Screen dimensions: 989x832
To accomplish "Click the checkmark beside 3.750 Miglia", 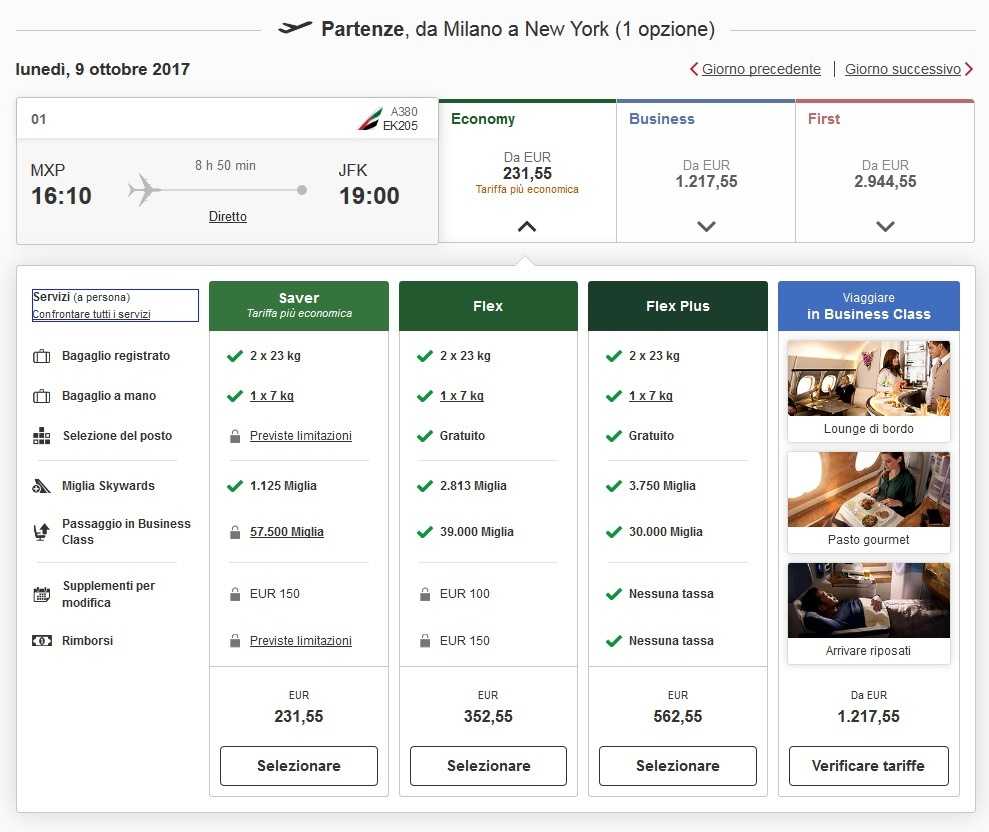I will click(614, 486).
